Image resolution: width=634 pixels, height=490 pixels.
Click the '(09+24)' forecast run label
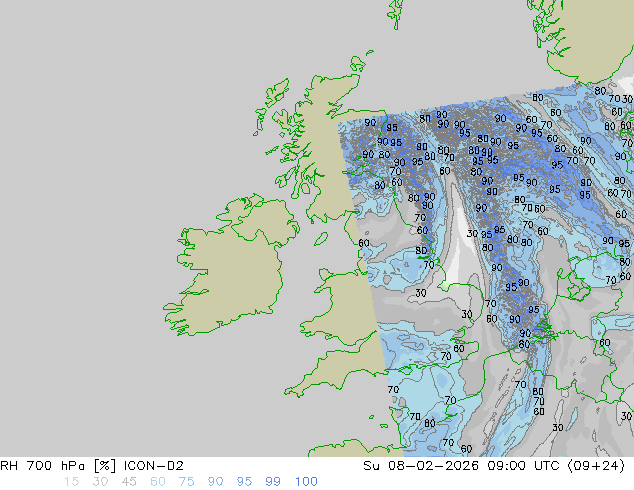(596, 466)
